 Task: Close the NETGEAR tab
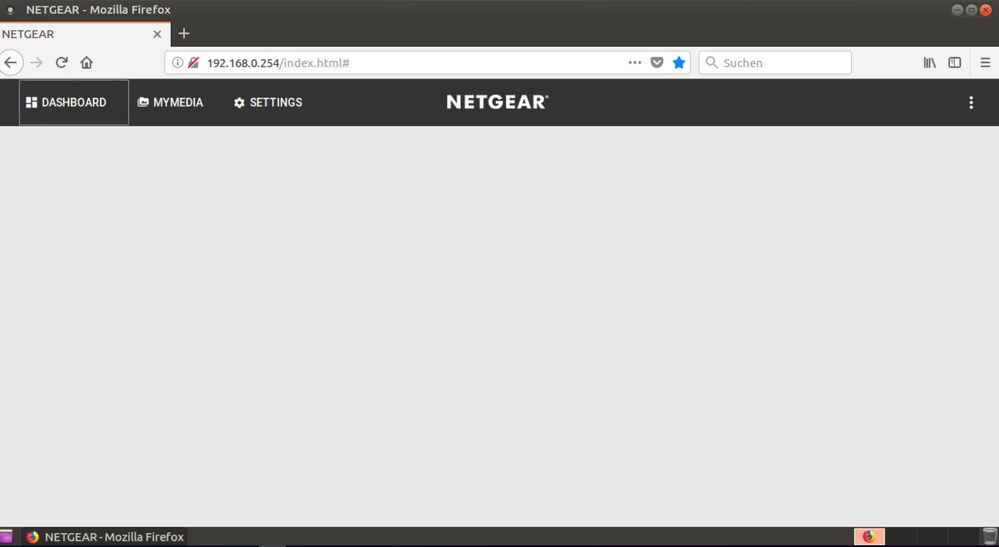point(157,34)
